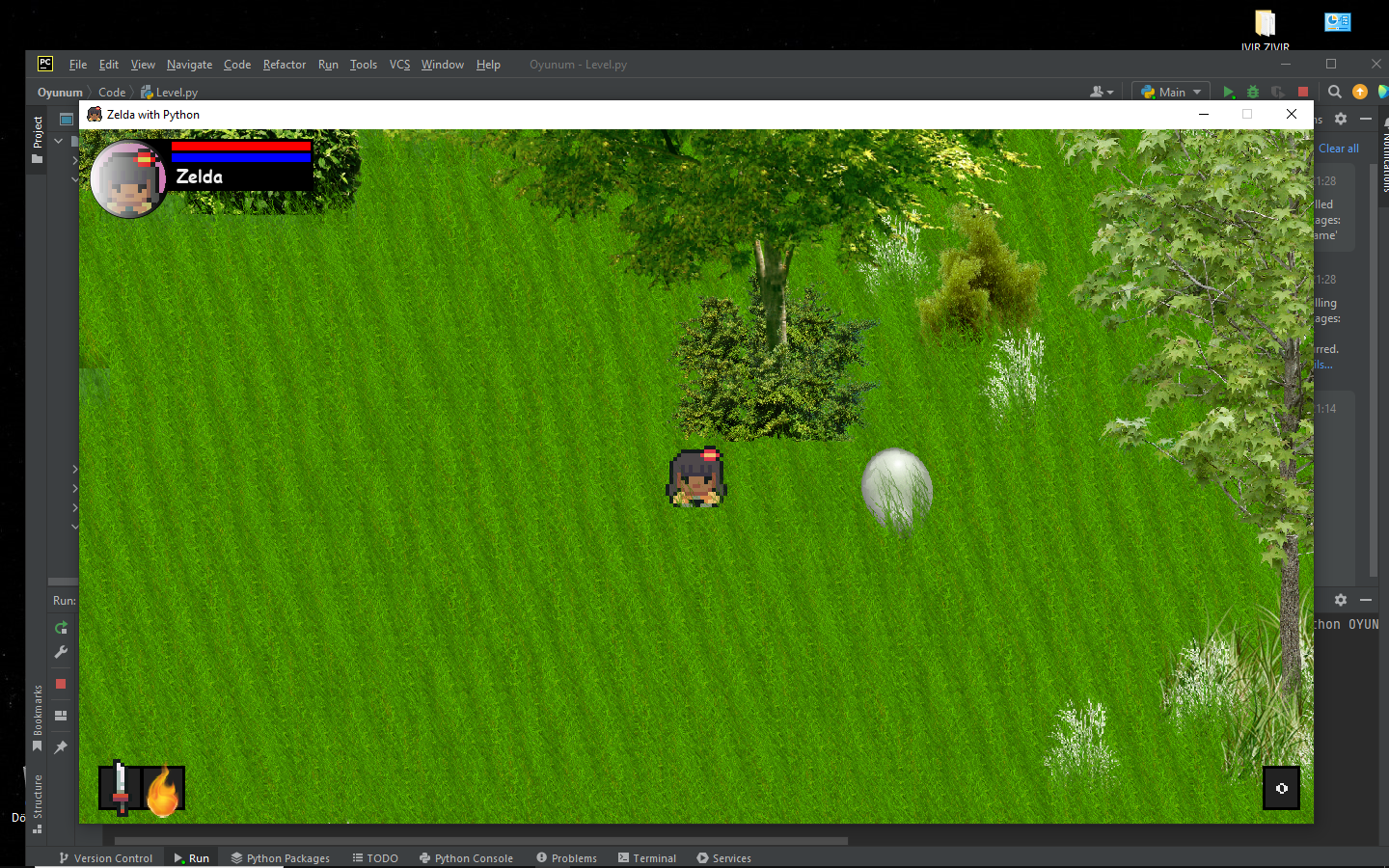The height and width of the screenshot is (868, 1389).
Task: Open the Help menu
Action: coord(488,65)
